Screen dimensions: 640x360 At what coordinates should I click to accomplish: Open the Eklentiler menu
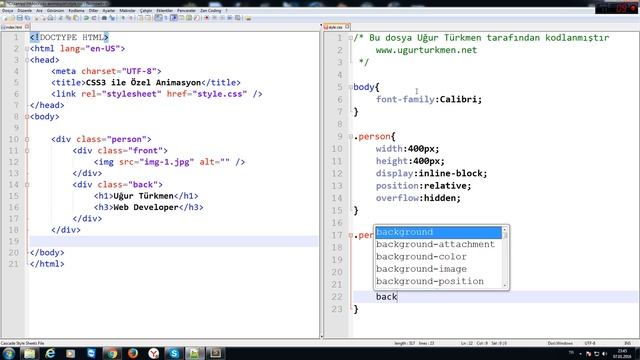pos(164,11)
